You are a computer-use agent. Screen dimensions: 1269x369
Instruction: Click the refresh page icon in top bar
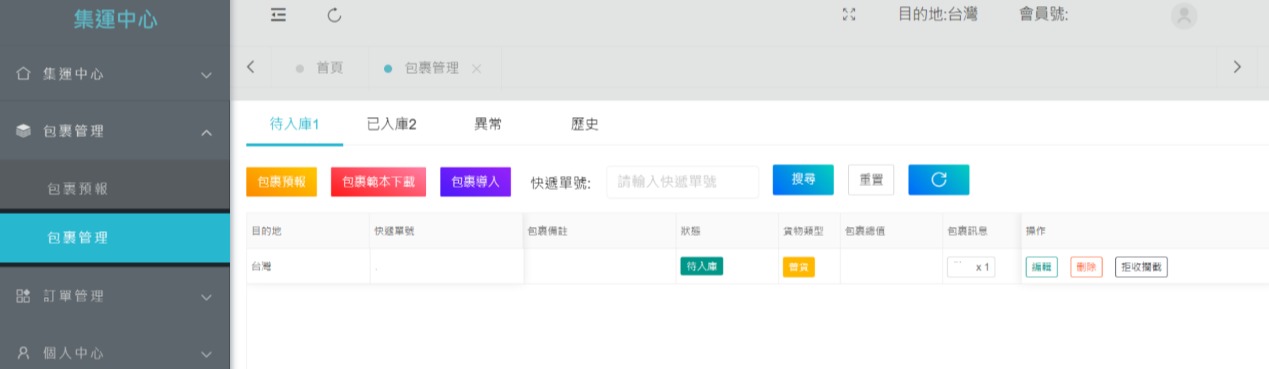[x=334, y=15]
